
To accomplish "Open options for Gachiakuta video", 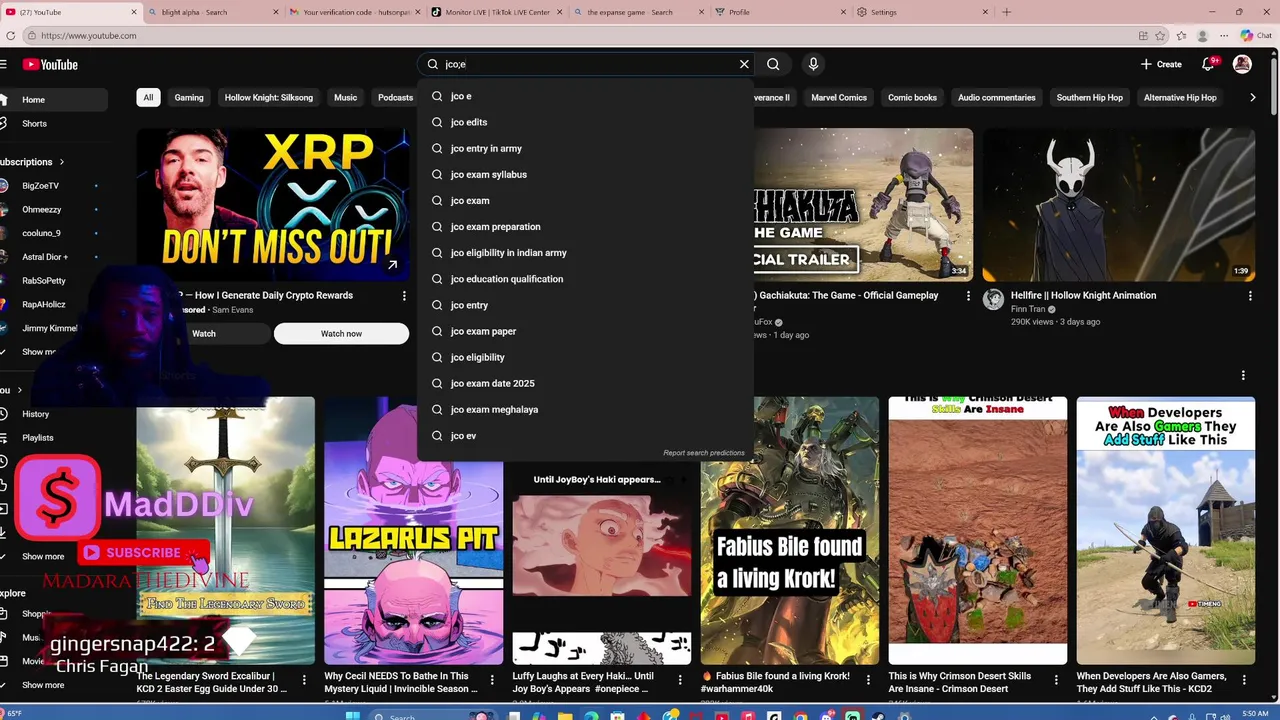I will tap(967, 296).
